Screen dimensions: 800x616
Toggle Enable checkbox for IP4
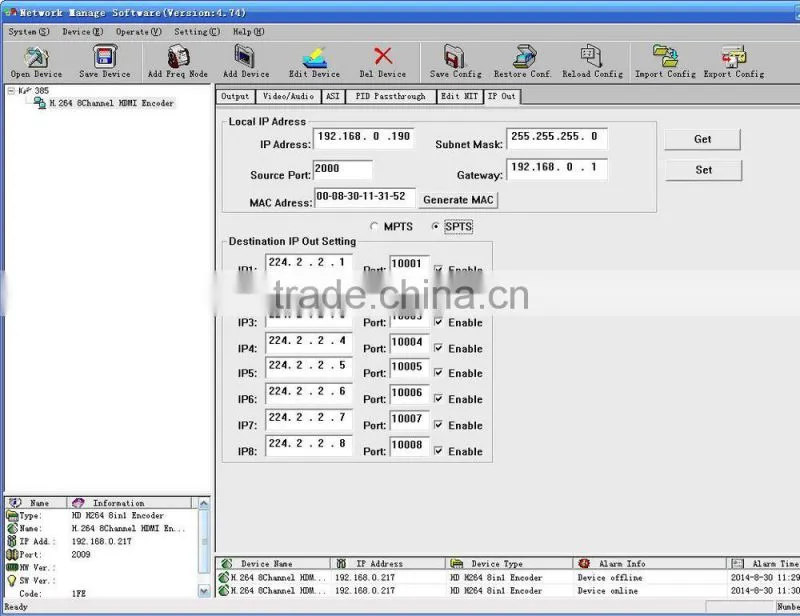pos(438,348)
